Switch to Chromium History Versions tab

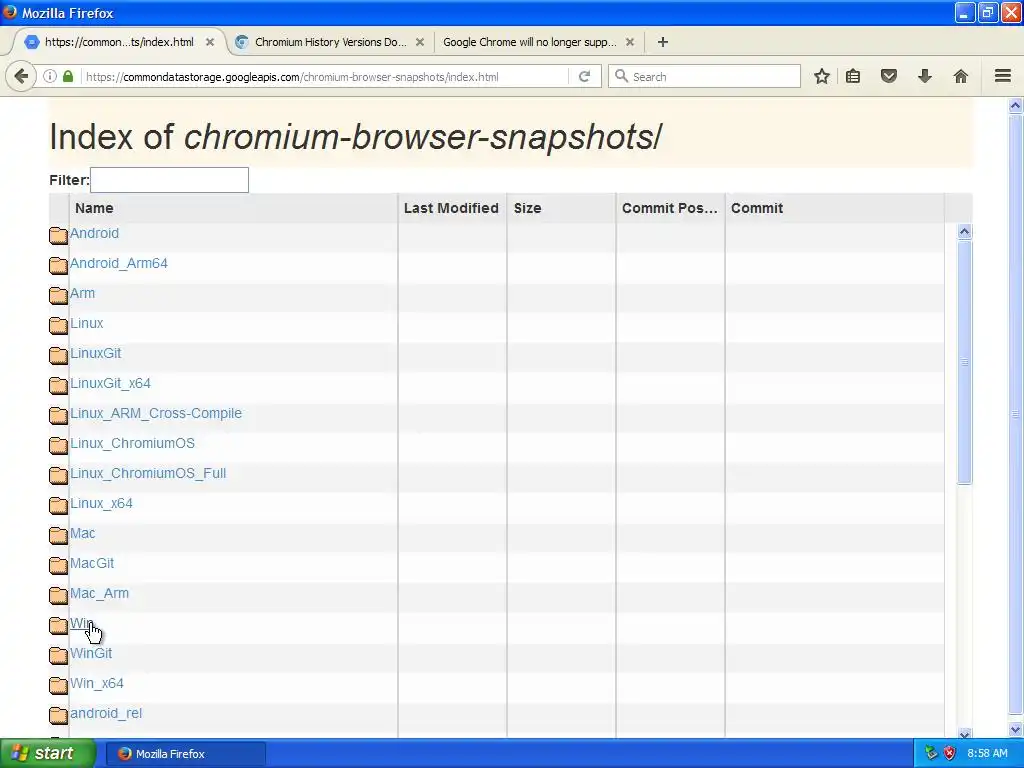point(330,42)
